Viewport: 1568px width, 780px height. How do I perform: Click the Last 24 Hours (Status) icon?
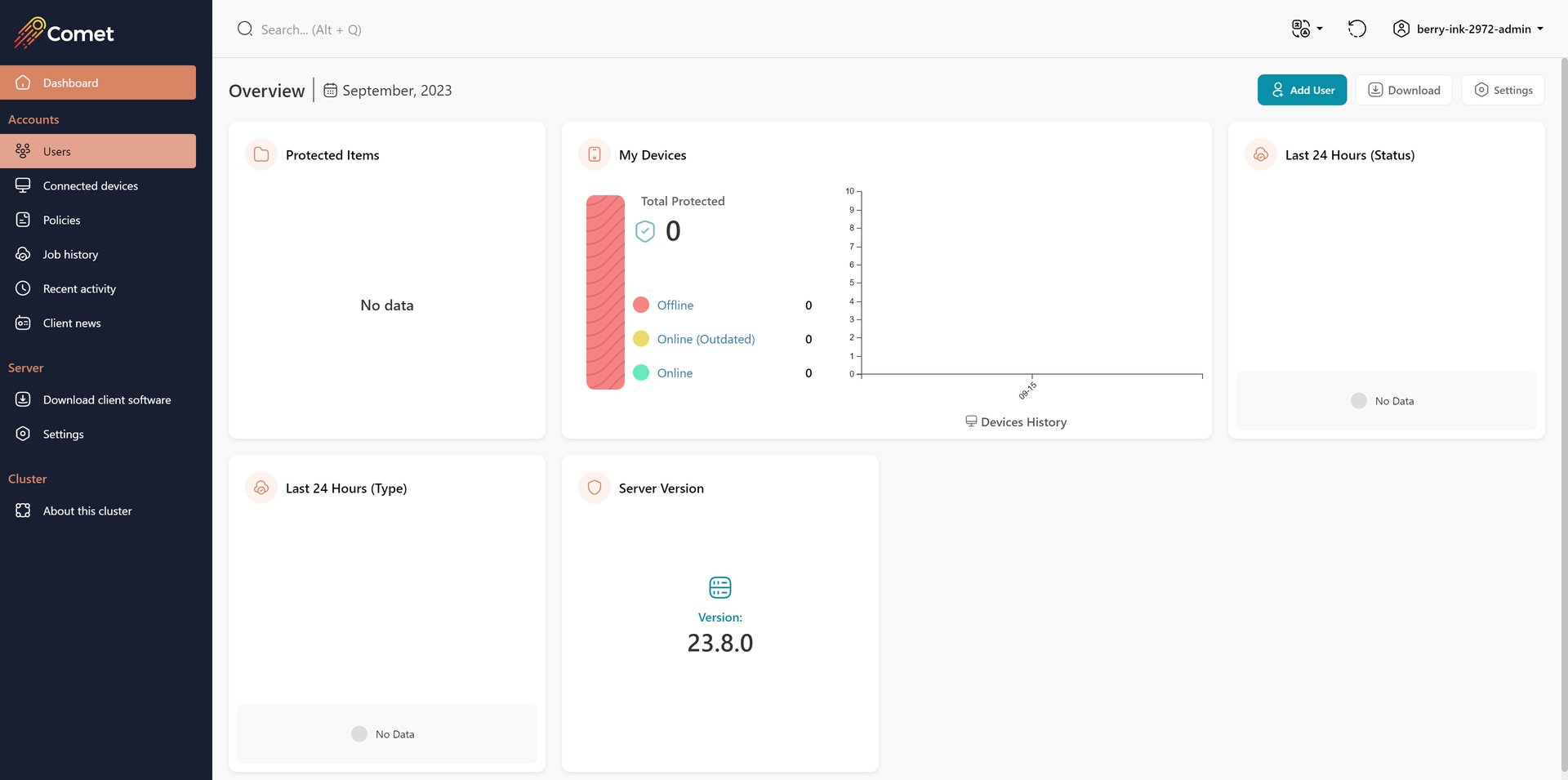click(x=1261, y=154)
